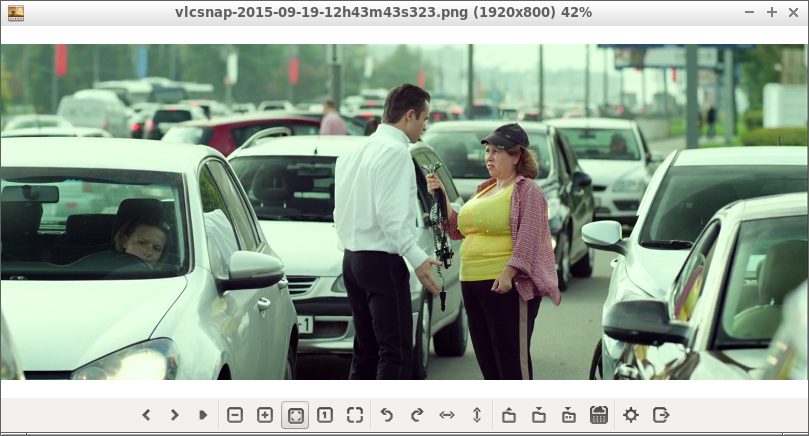Viewport: 809px width, 436px height.
Task: Save image using the down-arrow folder icon
Action: coord(539,415)
